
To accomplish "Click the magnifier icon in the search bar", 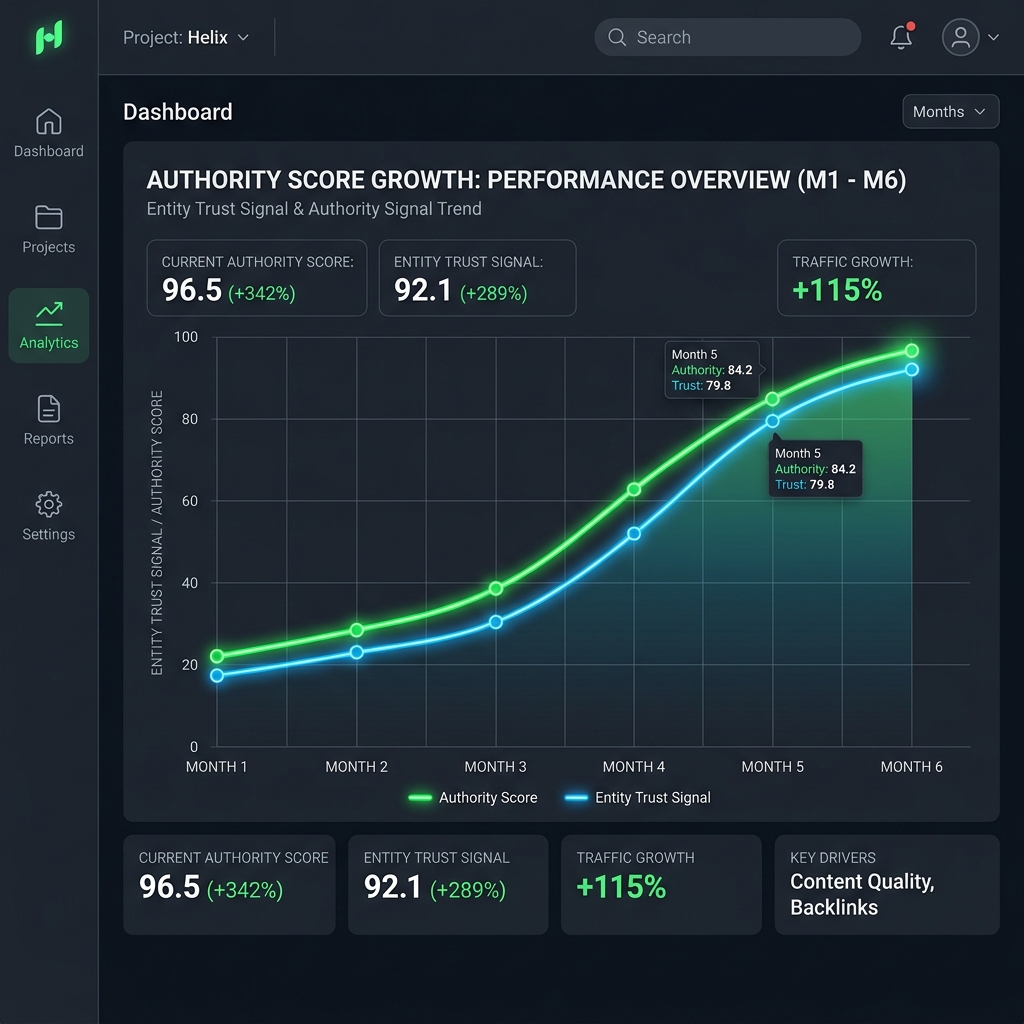I will [616, 37].
